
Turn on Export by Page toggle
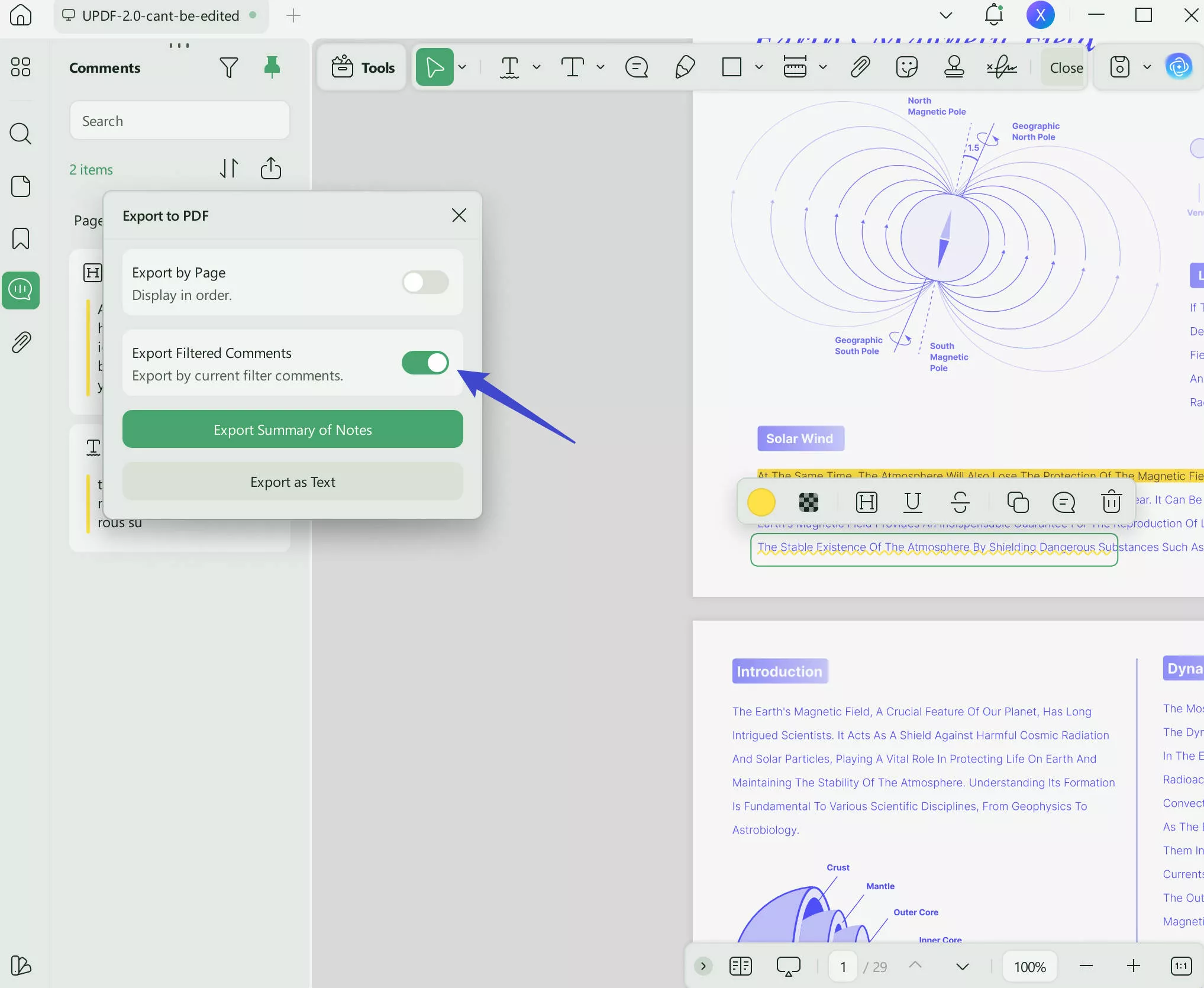tap(425, 282)
